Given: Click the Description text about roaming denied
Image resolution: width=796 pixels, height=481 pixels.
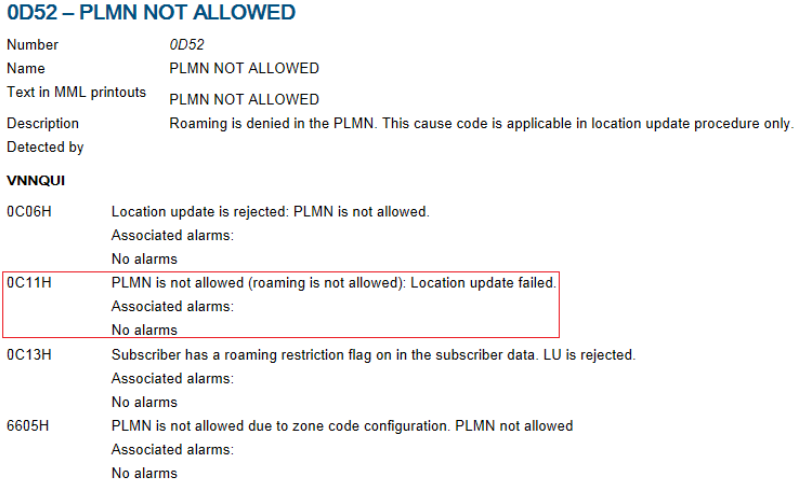Looking at the screenshot, I should coord(481,123).
